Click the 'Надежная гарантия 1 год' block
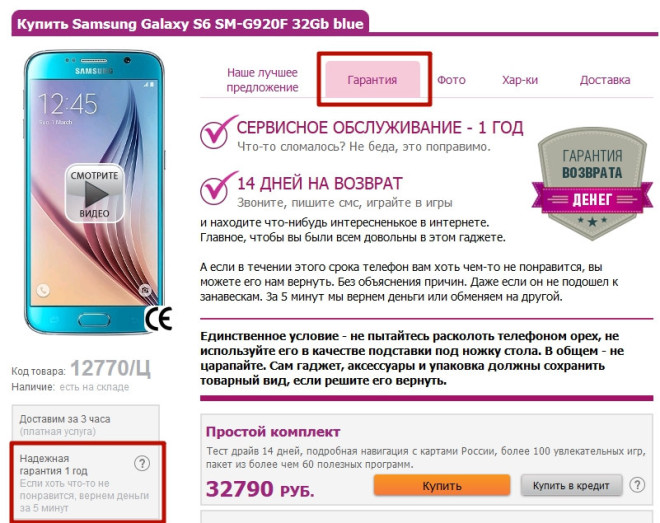The height and width of the screenshot is (523, 660). tap(85, 483)
